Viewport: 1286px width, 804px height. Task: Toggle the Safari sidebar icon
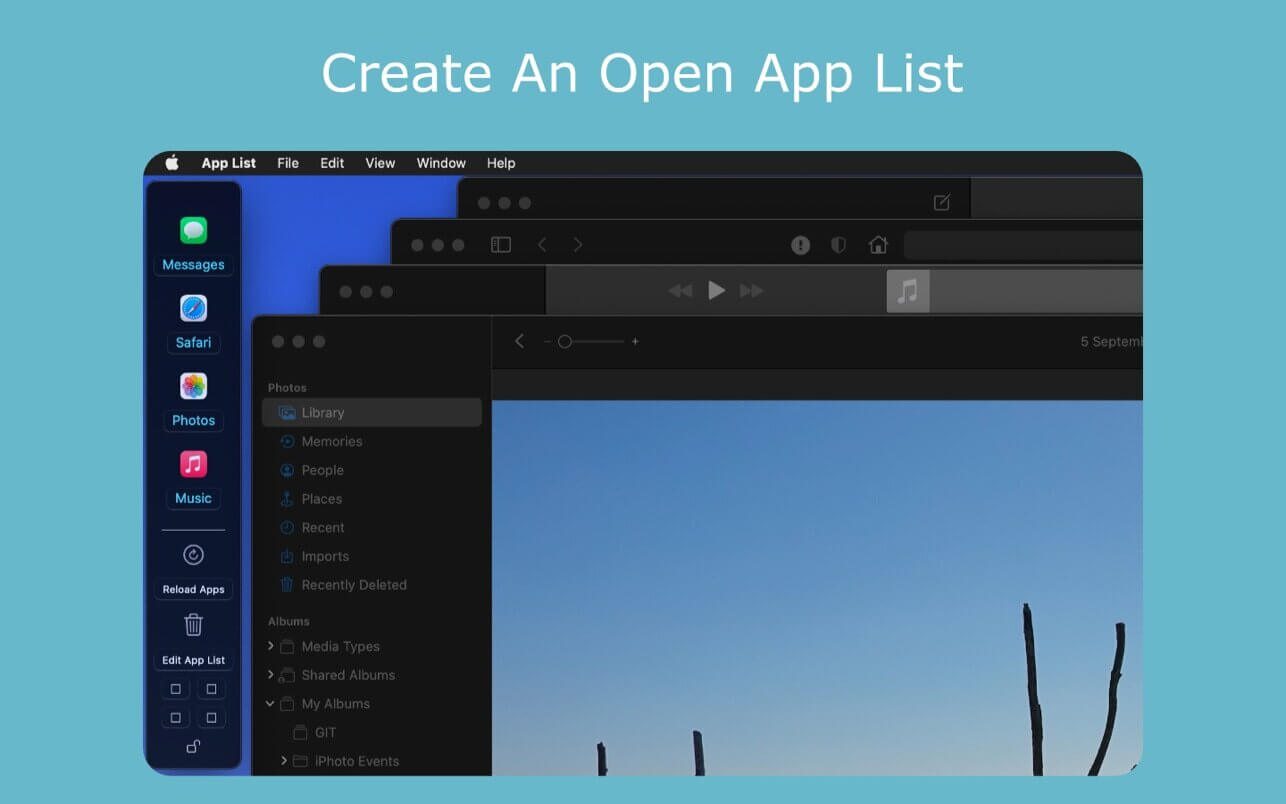pos(501,245)
